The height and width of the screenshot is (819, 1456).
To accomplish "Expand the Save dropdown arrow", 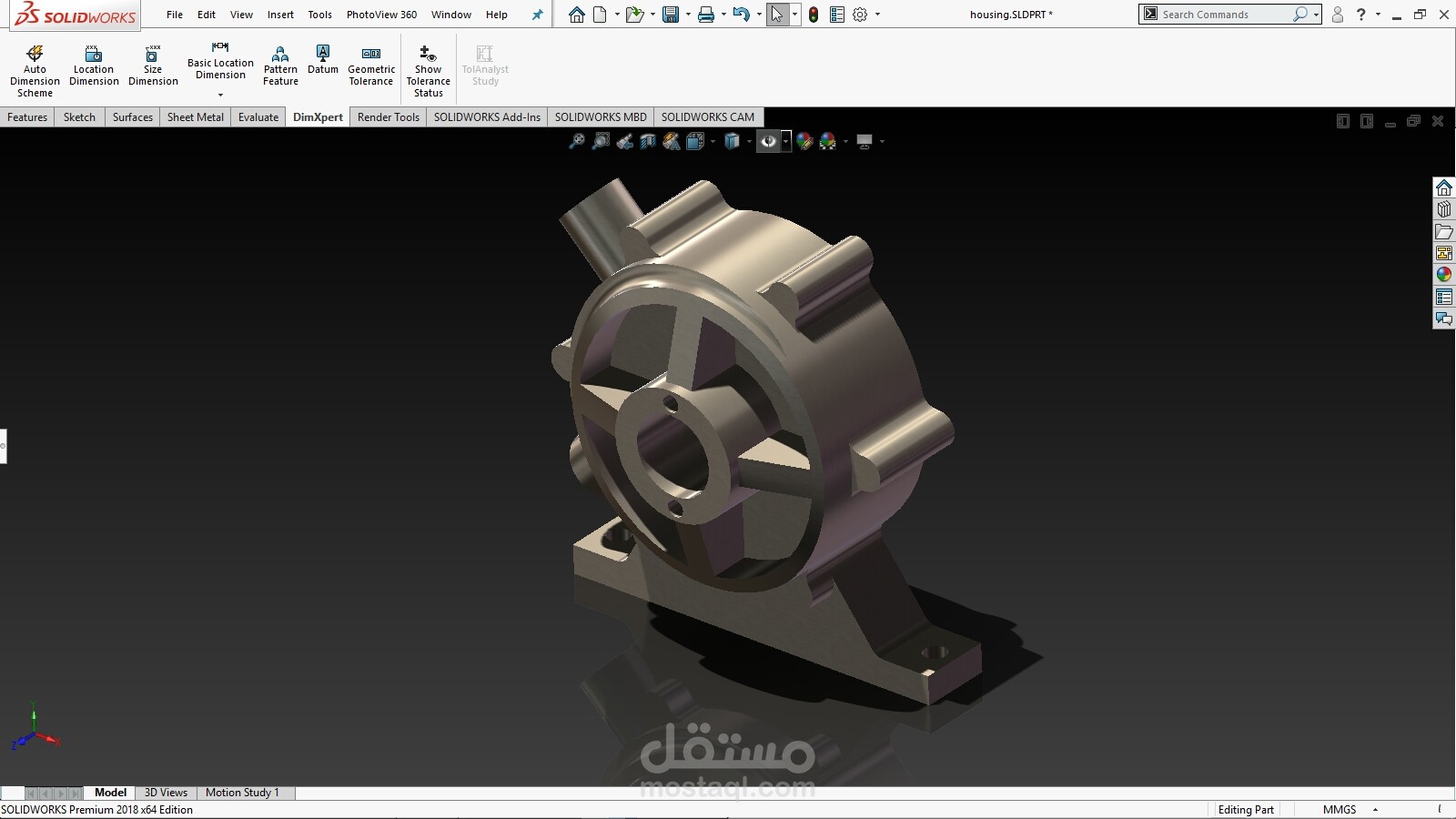I will click(x=688, y=15).
